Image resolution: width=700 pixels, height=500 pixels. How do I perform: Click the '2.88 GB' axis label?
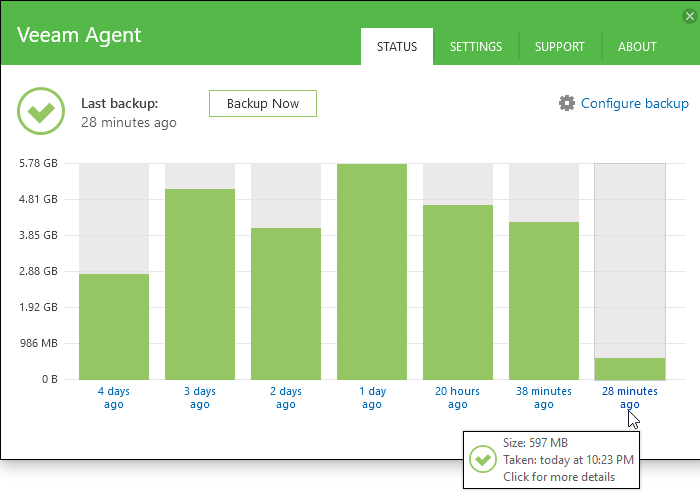coord(38,271)
